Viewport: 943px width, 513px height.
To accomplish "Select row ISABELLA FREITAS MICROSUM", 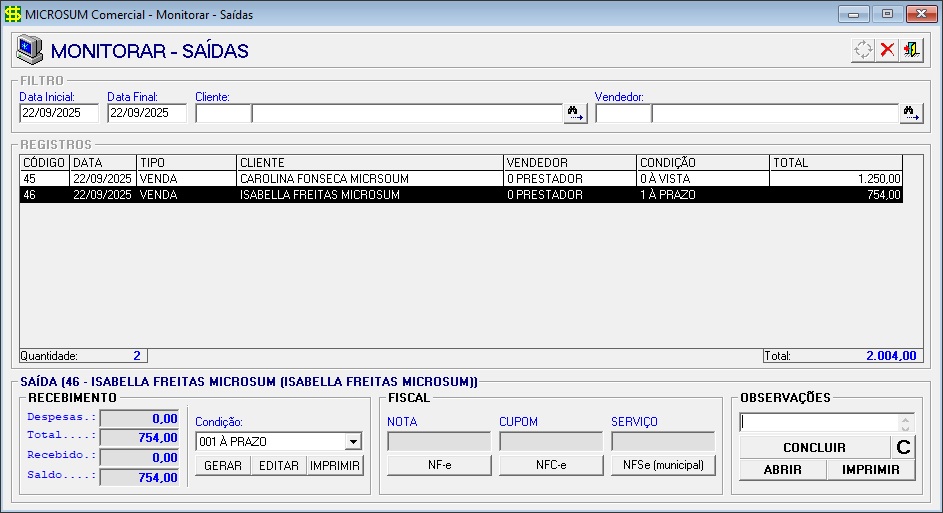I will (x=461, y=195).
